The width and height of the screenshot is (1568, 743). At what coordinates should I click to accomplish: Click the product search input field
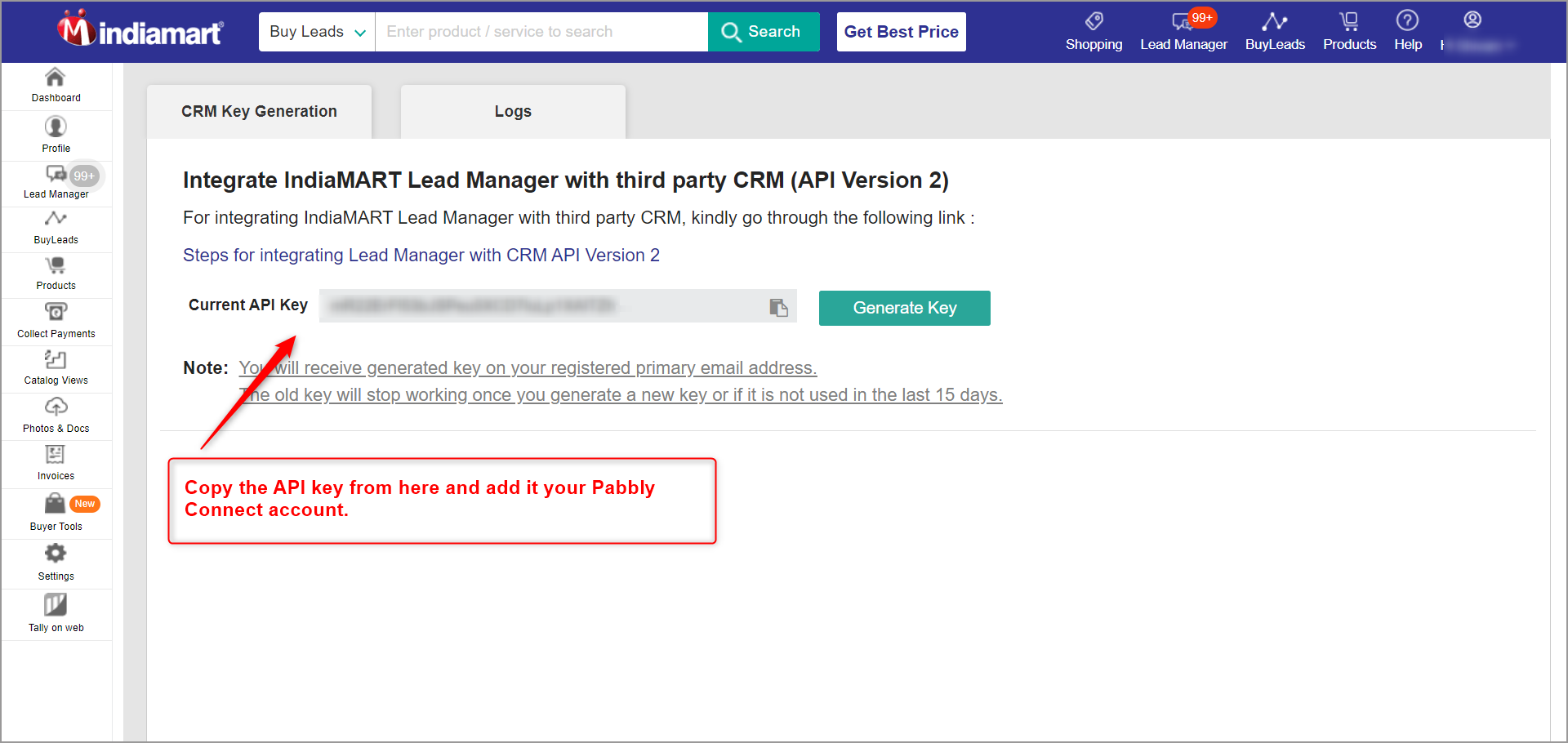(x=541, y=32)
